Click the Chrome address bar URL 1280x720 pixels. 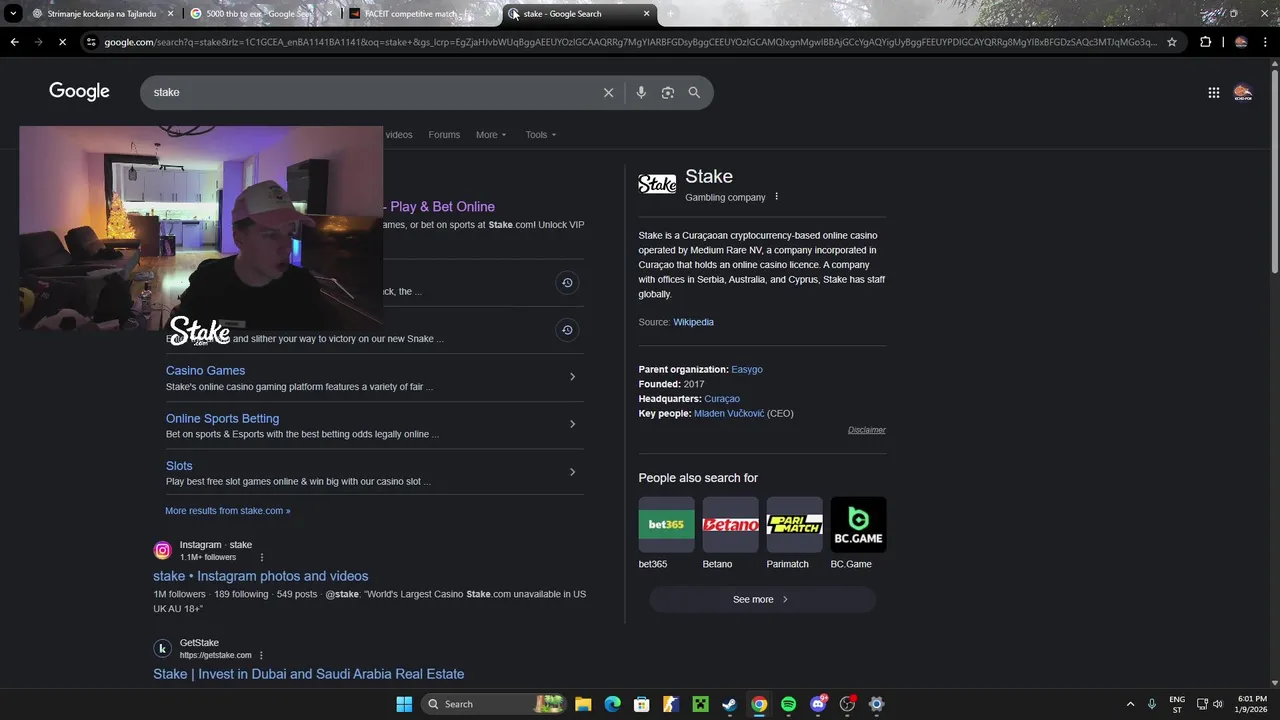click(x=630, y=42)
